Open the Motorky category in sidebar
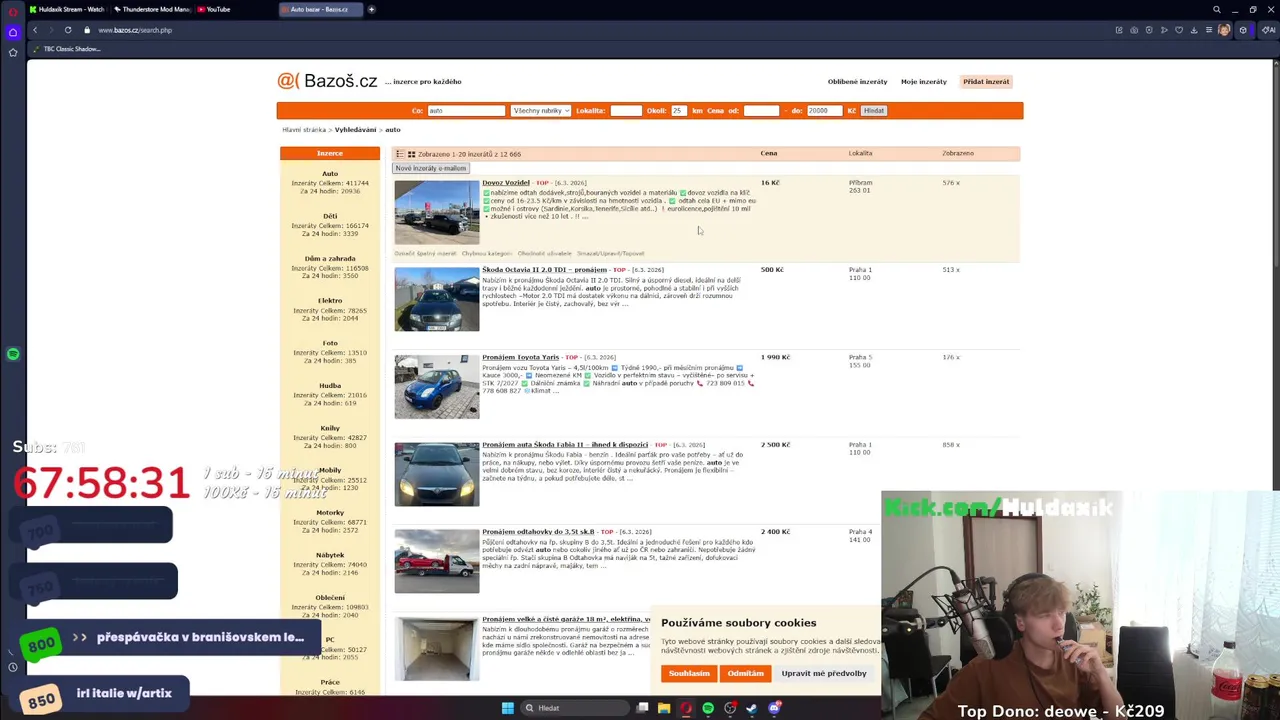1280x720 pixels. click(330, 513)
